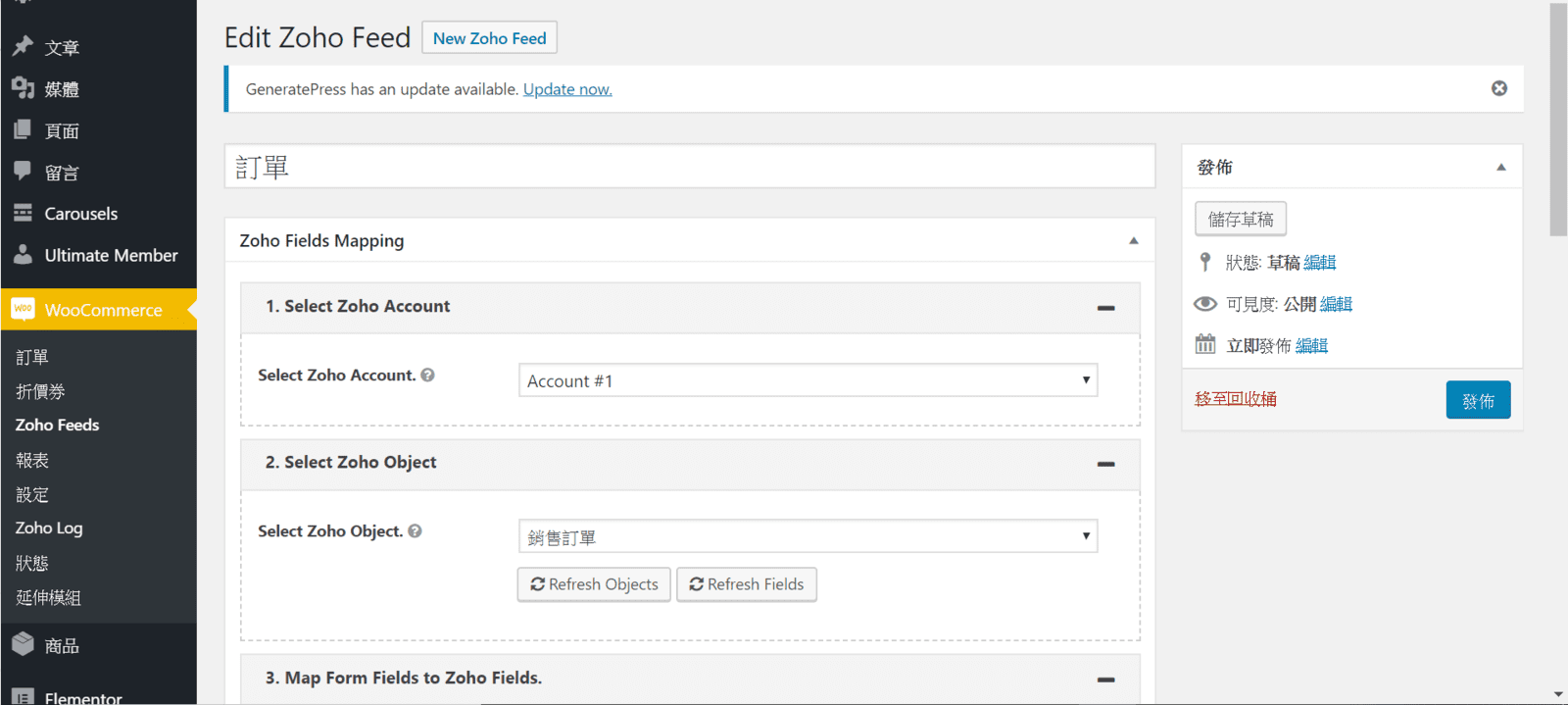Go to 折價券 coupons submenu

click(40, 391)
